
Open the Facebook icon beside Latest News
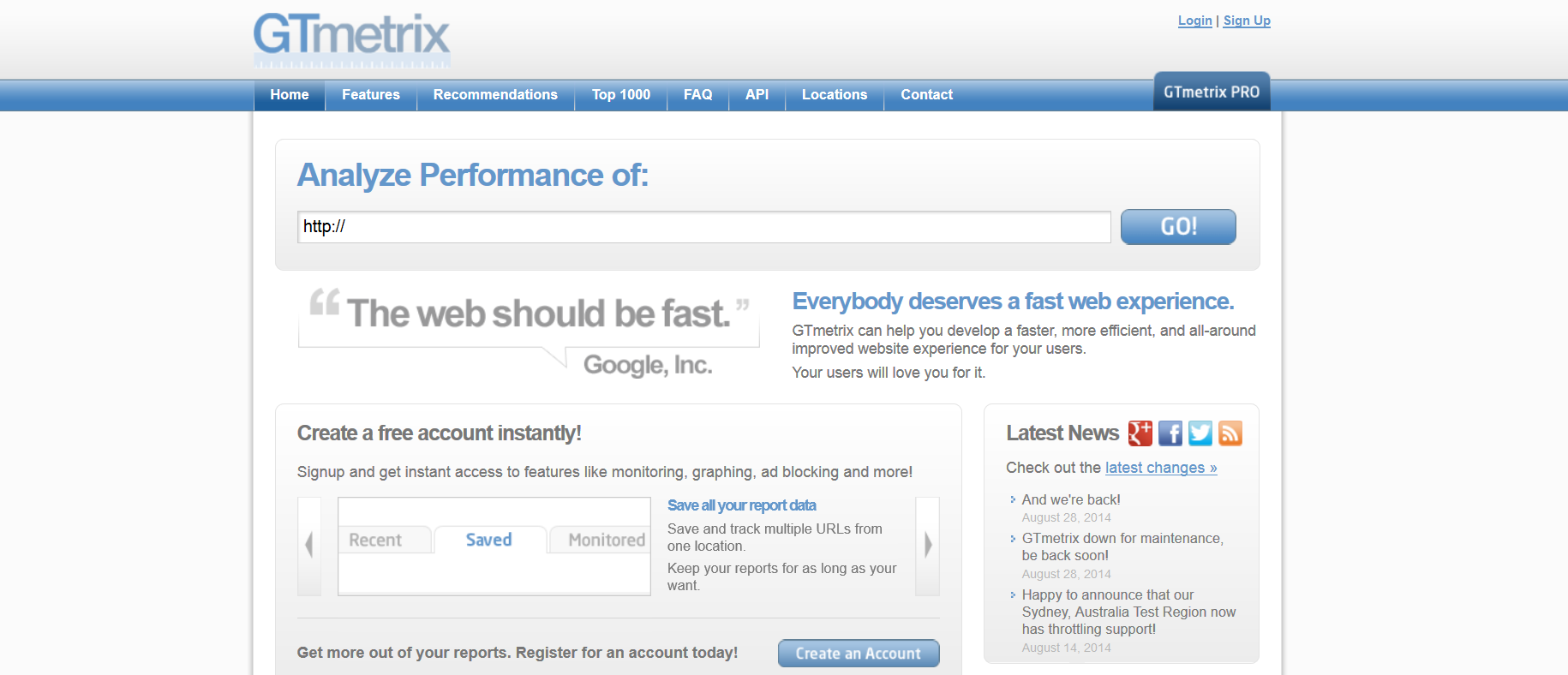(1170, 433)
